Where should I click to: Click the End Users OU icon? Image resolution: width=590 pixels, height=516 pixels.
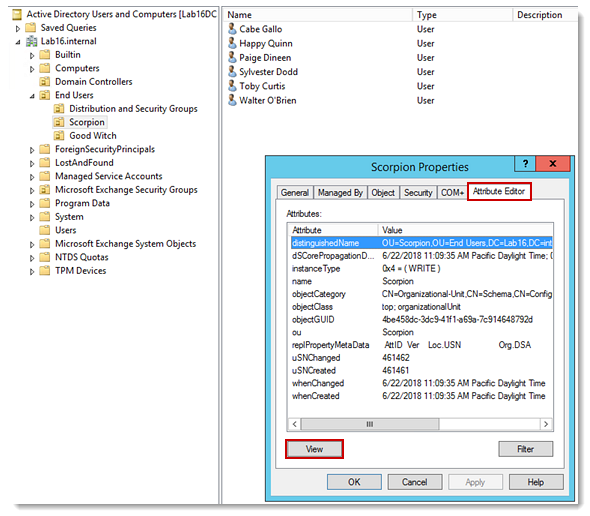coord(45,95)
